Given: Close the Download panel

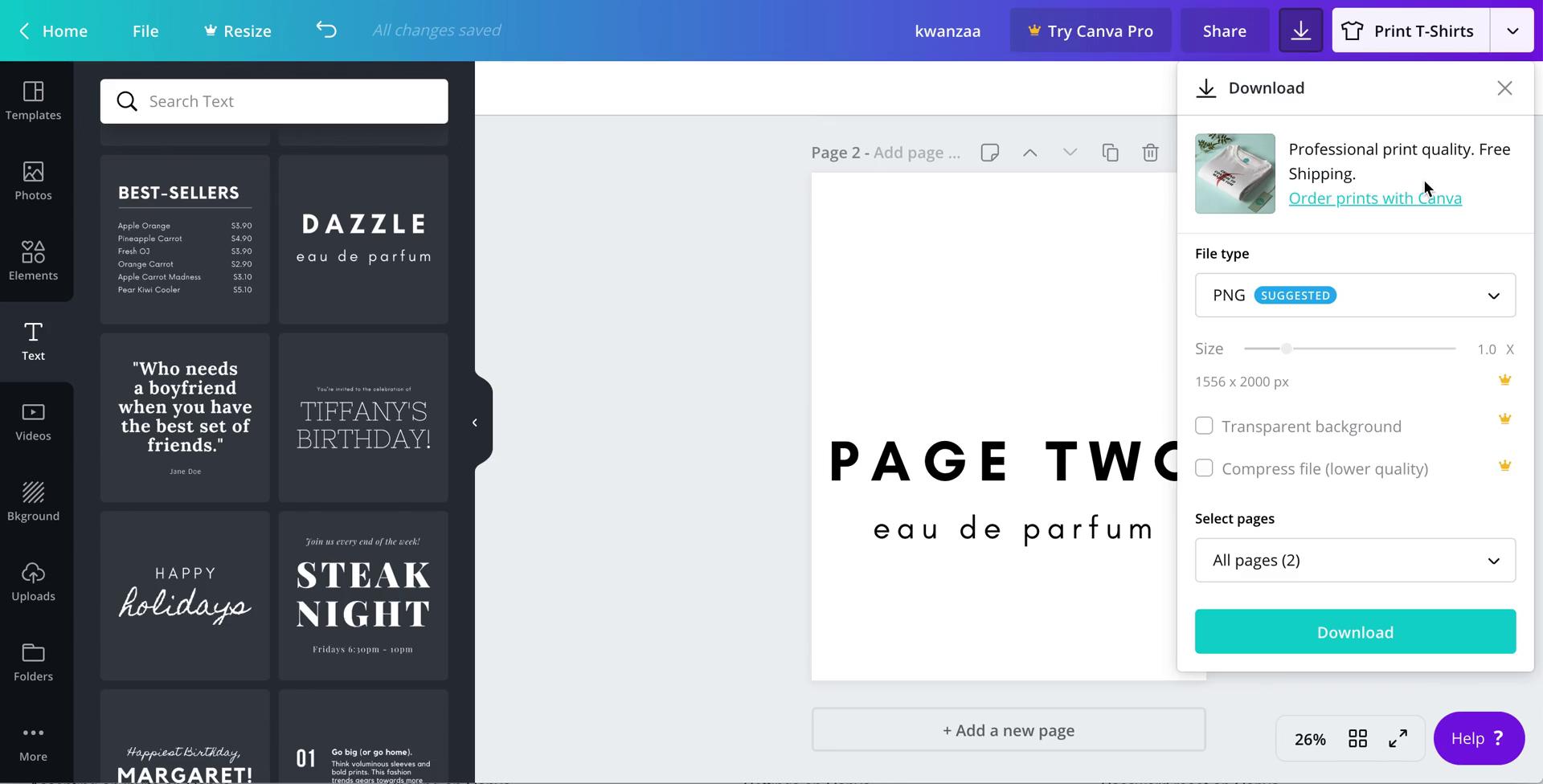Looking at the screenshot, I should click(x=1504, y=88).
